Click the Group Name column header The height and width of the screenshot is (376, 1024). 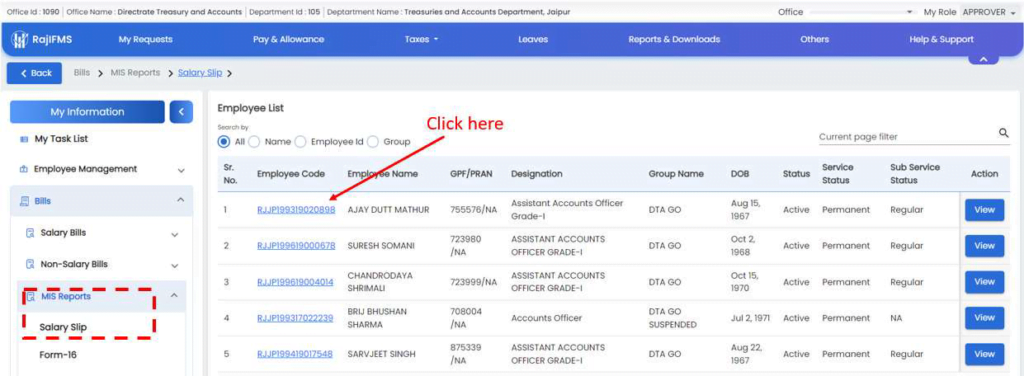click(x=676, y=174)
